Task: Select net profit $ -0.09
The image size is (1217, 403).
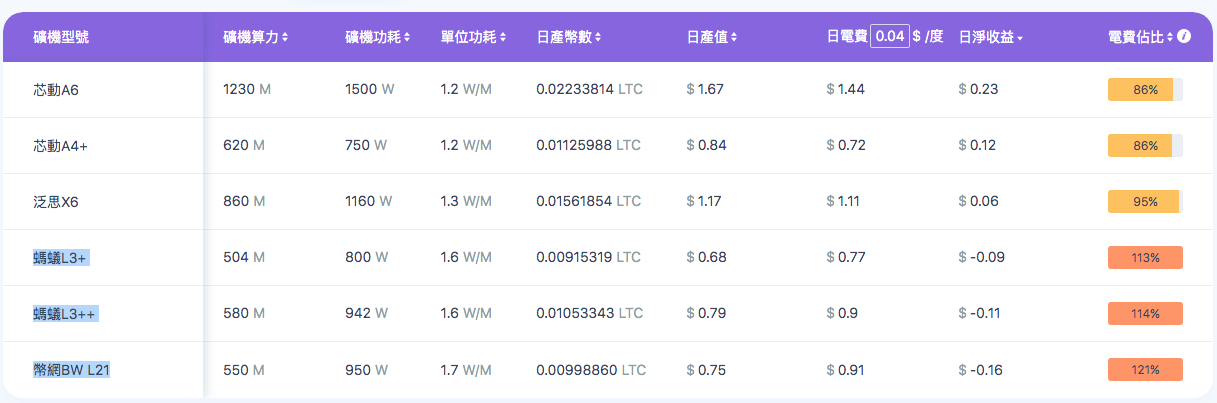Action: pyautogui.click(x=982, y=257)
